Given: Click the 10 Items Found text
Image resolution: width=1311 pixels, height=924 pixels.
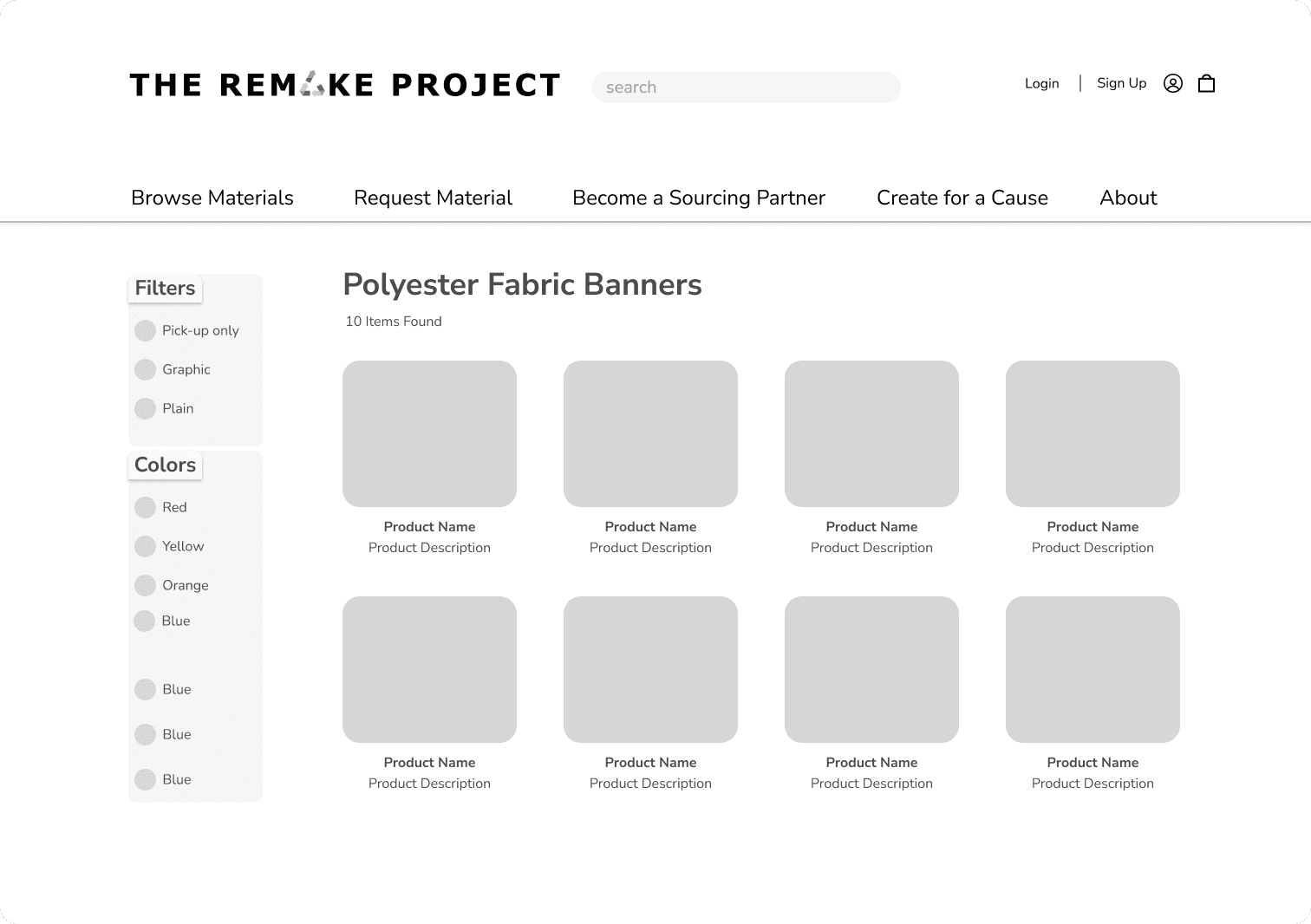Looking at the screenshot, I should (394, 322).
